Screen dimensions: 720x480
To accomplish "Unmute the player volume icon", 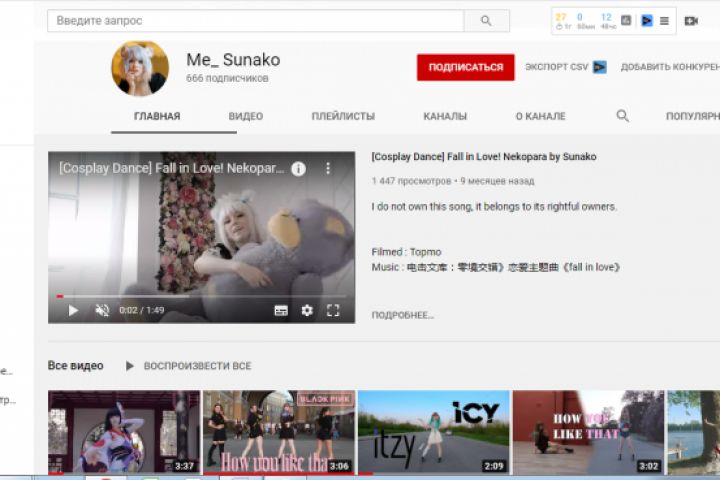I will pos(102,311).
